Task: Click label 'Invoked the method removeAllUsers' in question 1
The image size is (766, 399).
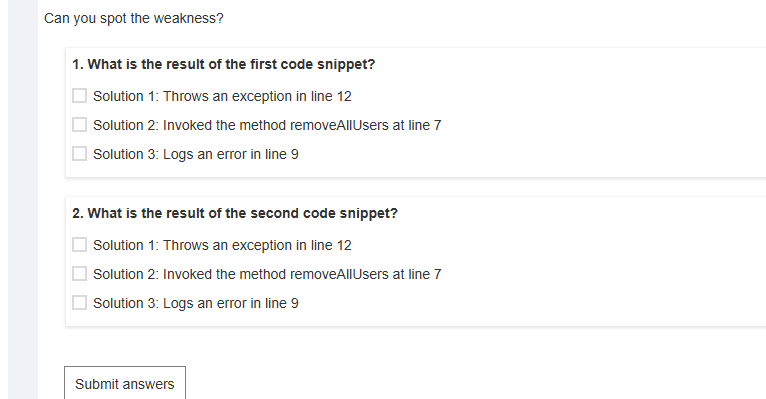Action: (276, 125)
